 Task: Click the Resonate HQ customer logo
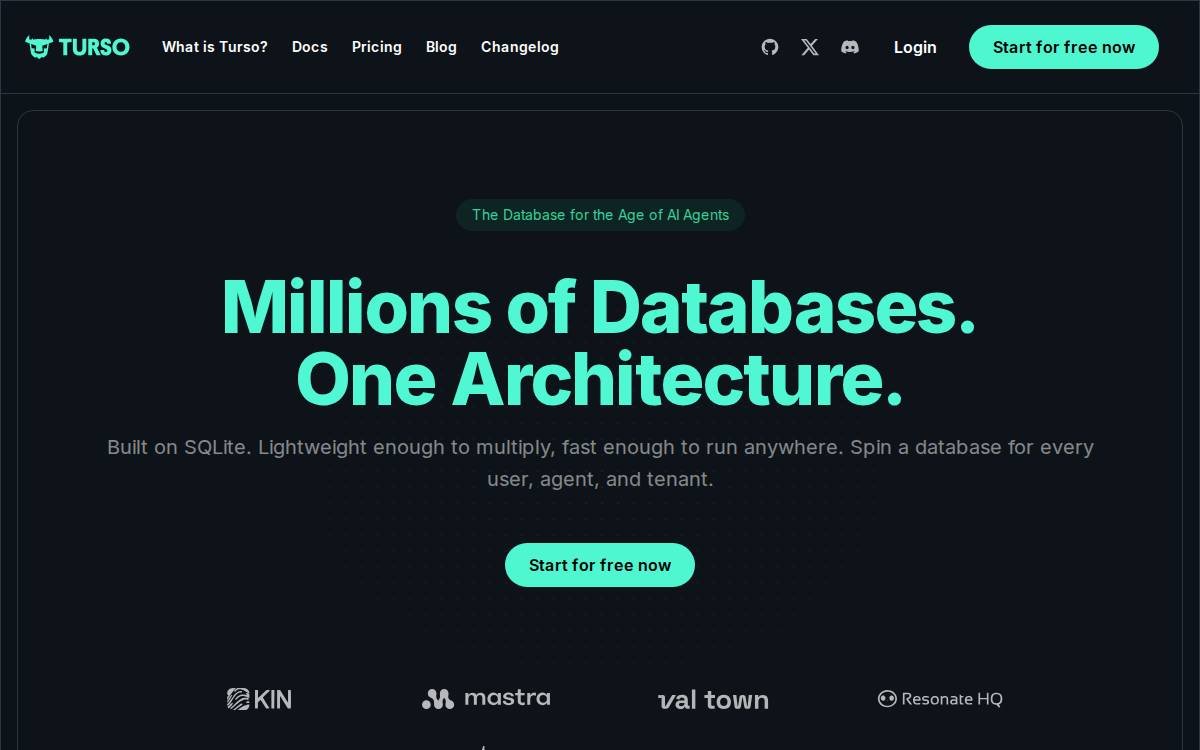tap(940, 699)
